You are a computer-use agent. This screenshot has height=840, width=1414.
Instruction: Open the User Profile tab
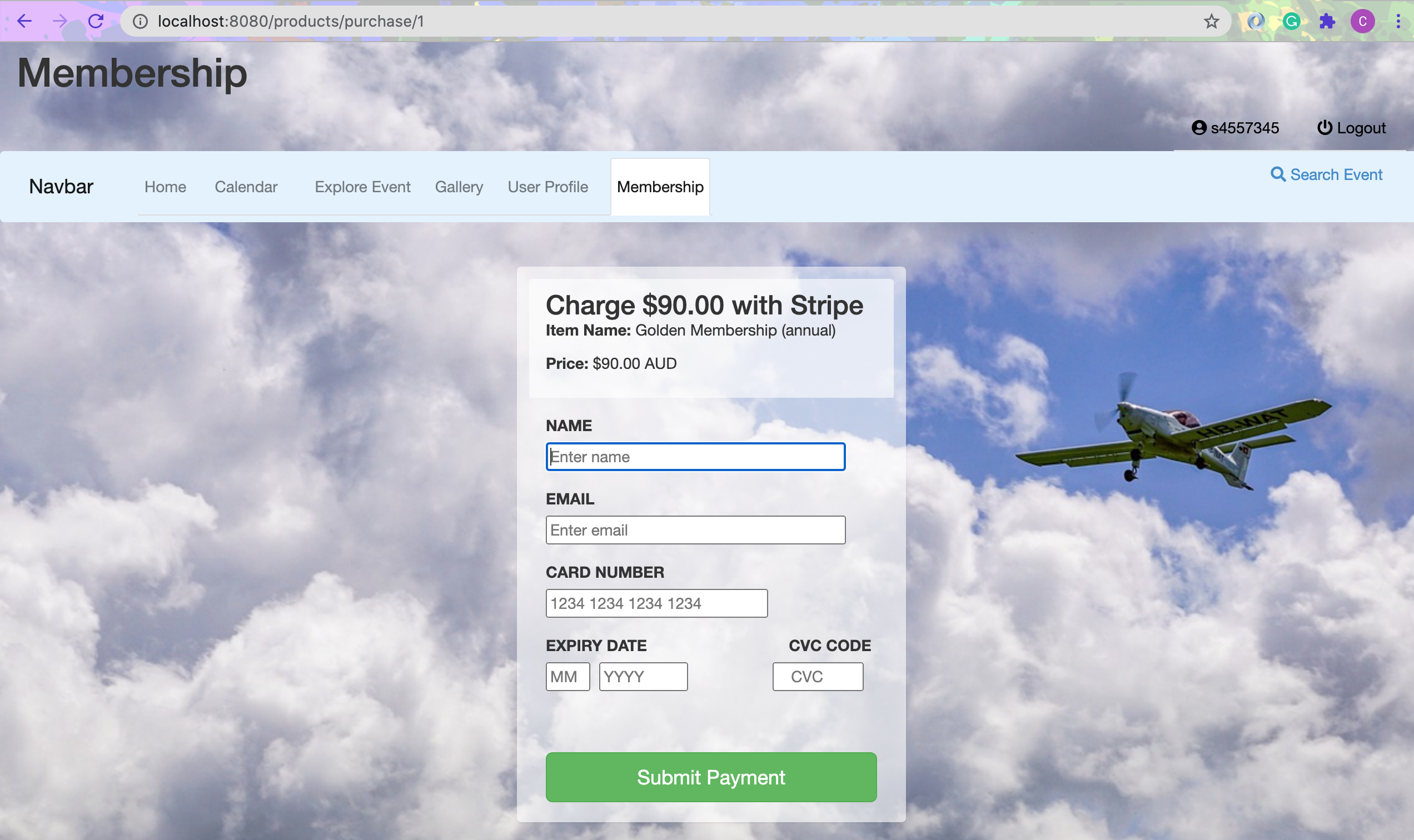click(547, 187)
